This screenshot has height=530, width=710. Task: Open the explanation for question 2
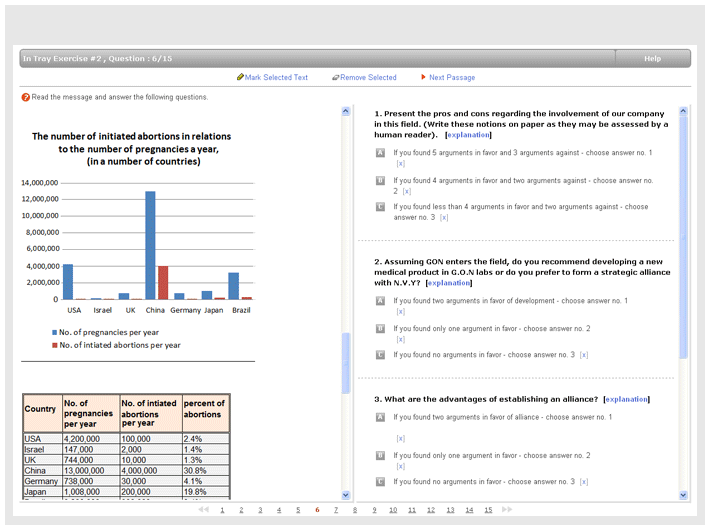click(448, 282)
